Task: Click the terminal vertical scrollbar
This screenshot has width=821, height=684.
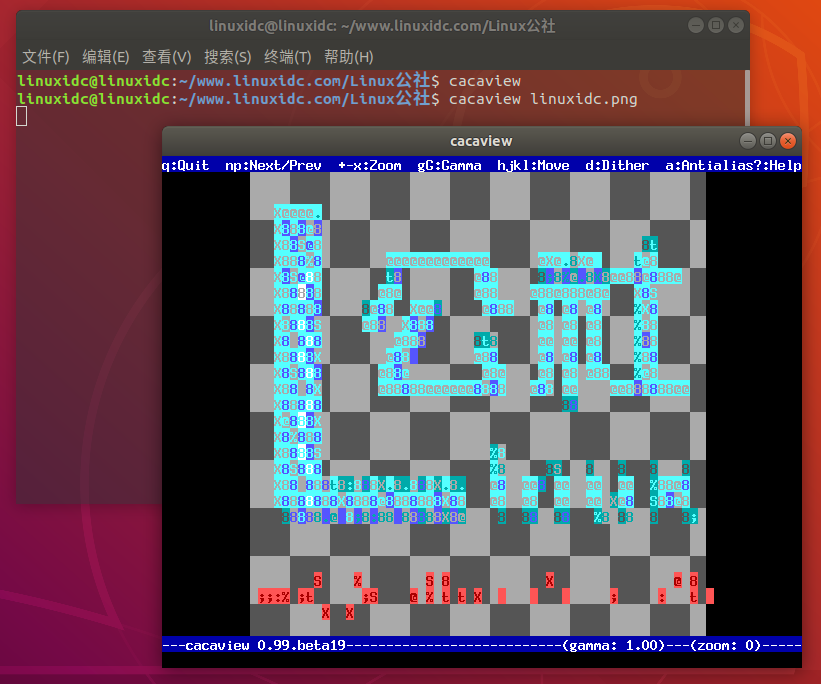Action: [747, 98]
